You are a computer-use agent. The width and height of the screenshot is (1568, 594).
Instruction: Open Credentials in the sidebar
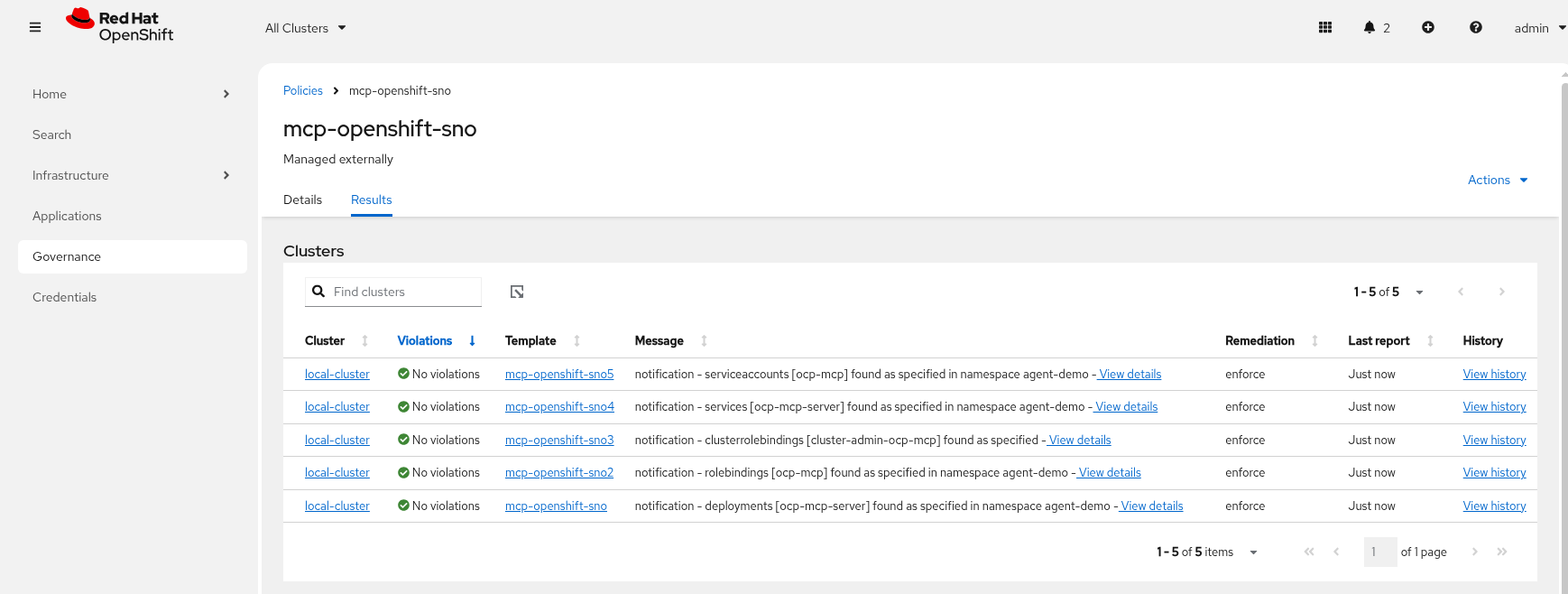coord(132,297)
